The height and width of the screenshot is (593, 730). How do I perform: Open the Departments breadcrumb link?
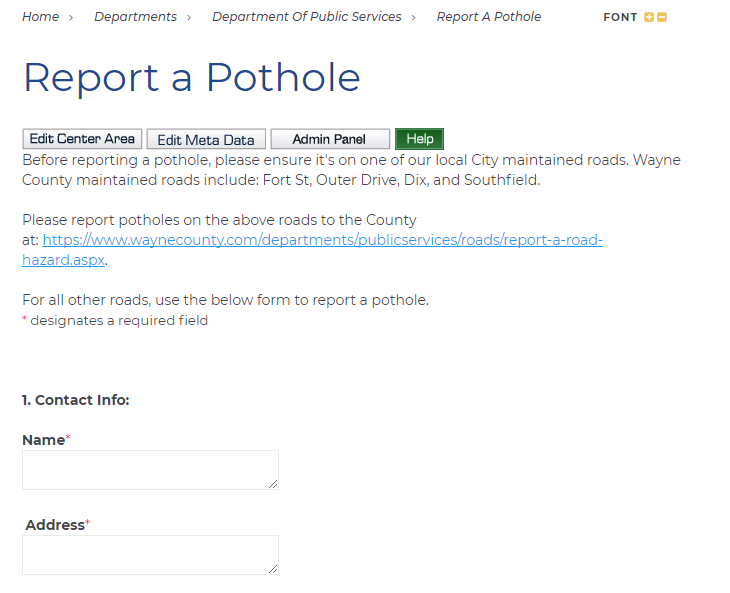pos(135,17)
